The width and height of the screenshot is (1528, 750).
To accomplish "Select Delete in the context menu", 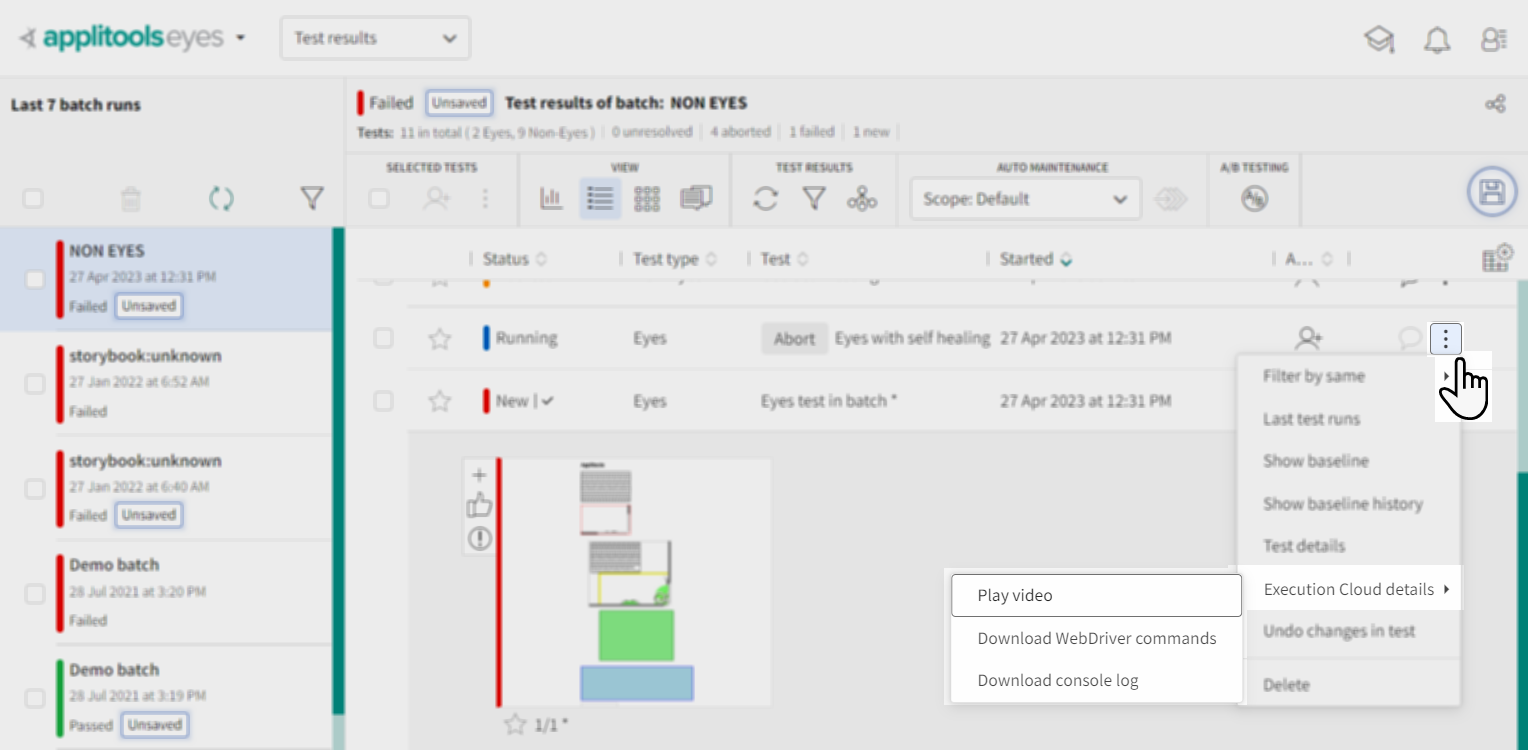I will (1286, 685).
